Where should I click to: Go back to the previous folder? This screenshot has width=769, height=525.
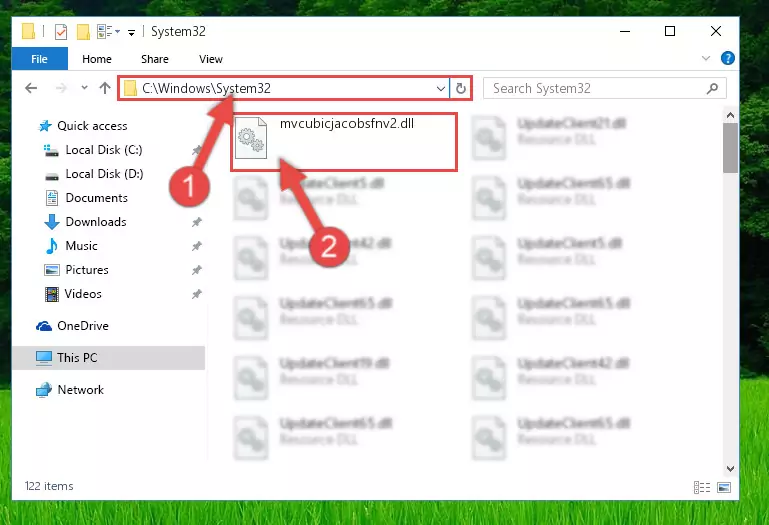[x=31, y=88]
